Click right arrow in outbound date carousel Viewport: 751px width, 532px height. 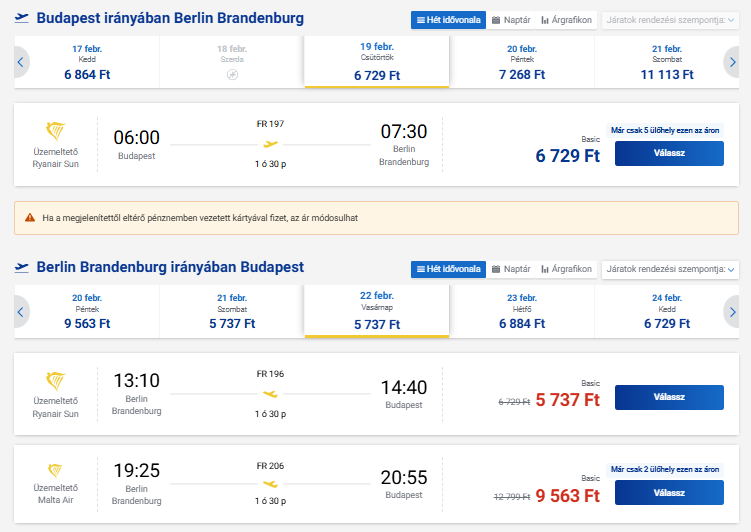point(731,63)
